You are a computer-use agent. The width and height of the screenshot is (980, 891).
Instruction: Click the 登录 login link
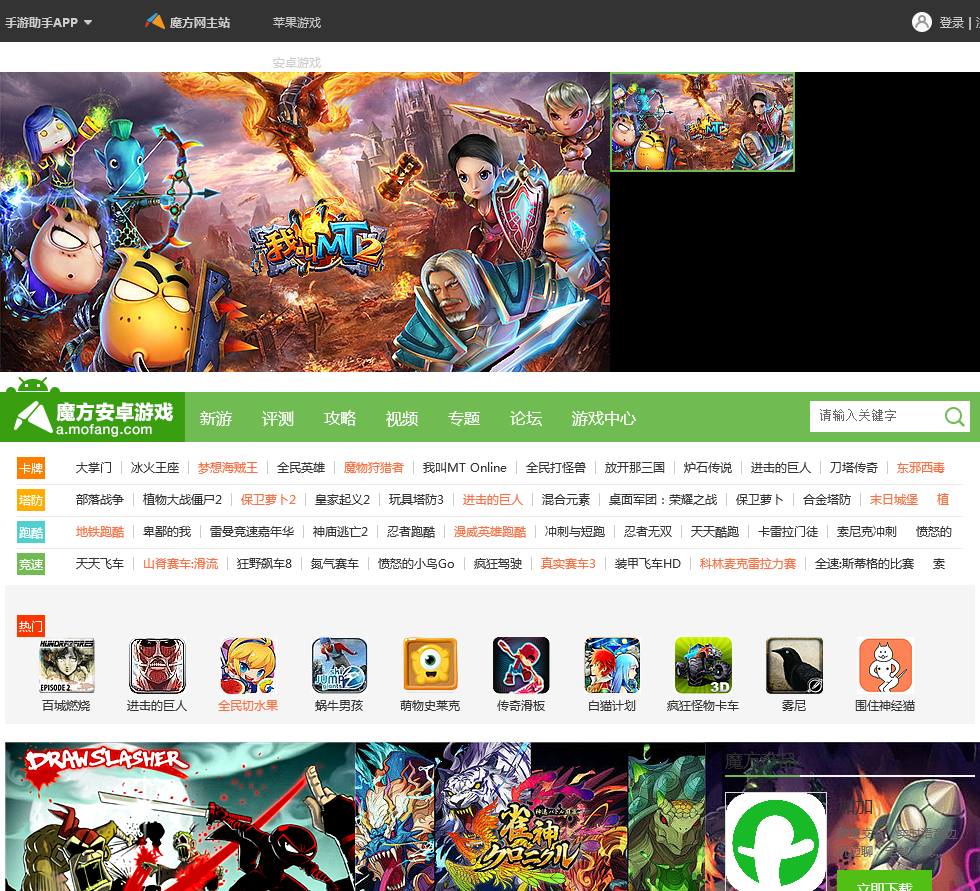952,22
